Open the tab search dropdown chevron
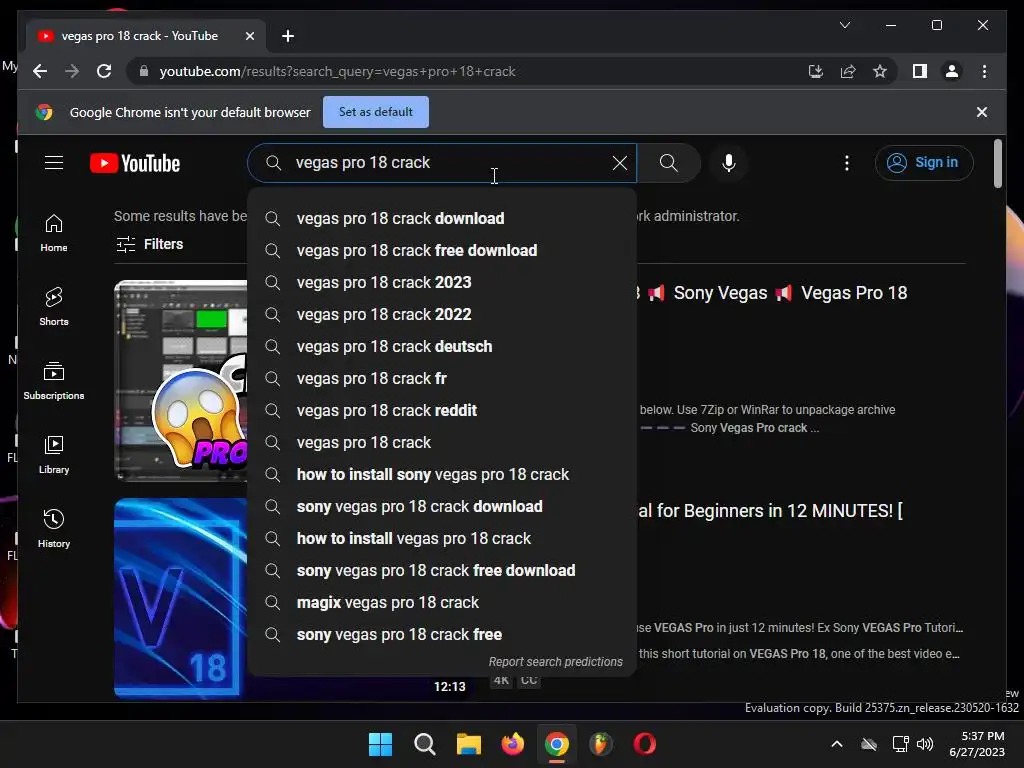This screenshot has height=768, width=1024. click(x=844, y=25)
